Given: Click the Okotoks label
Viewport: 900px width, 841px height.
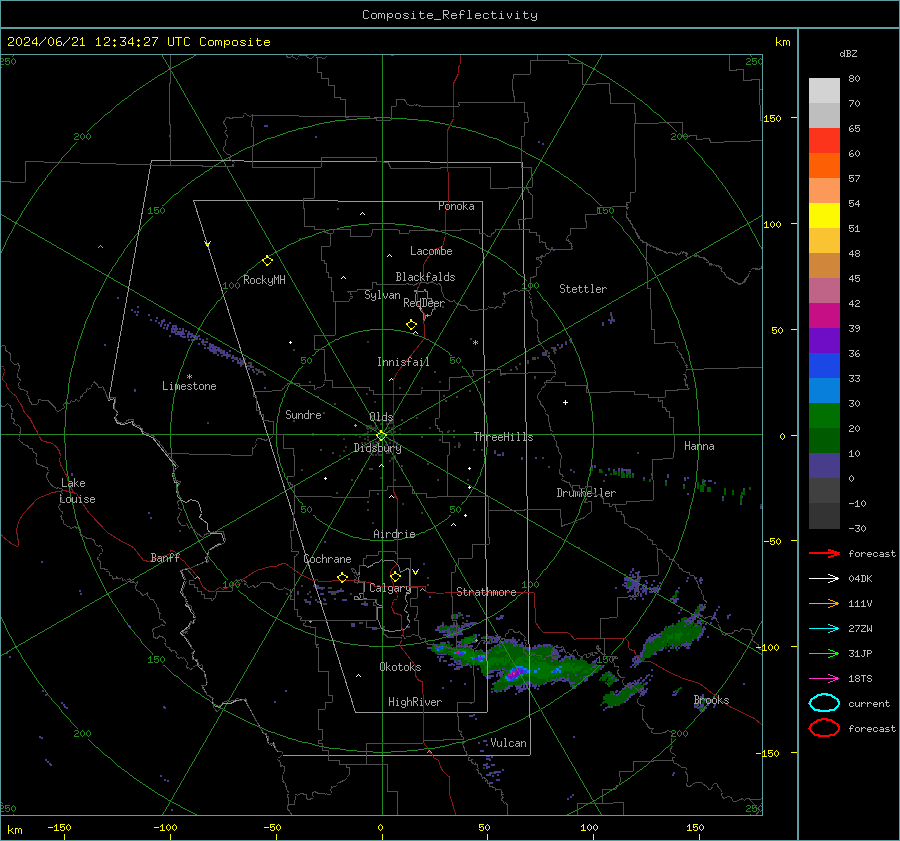Looking at the screenshot, I should [400, 667].
